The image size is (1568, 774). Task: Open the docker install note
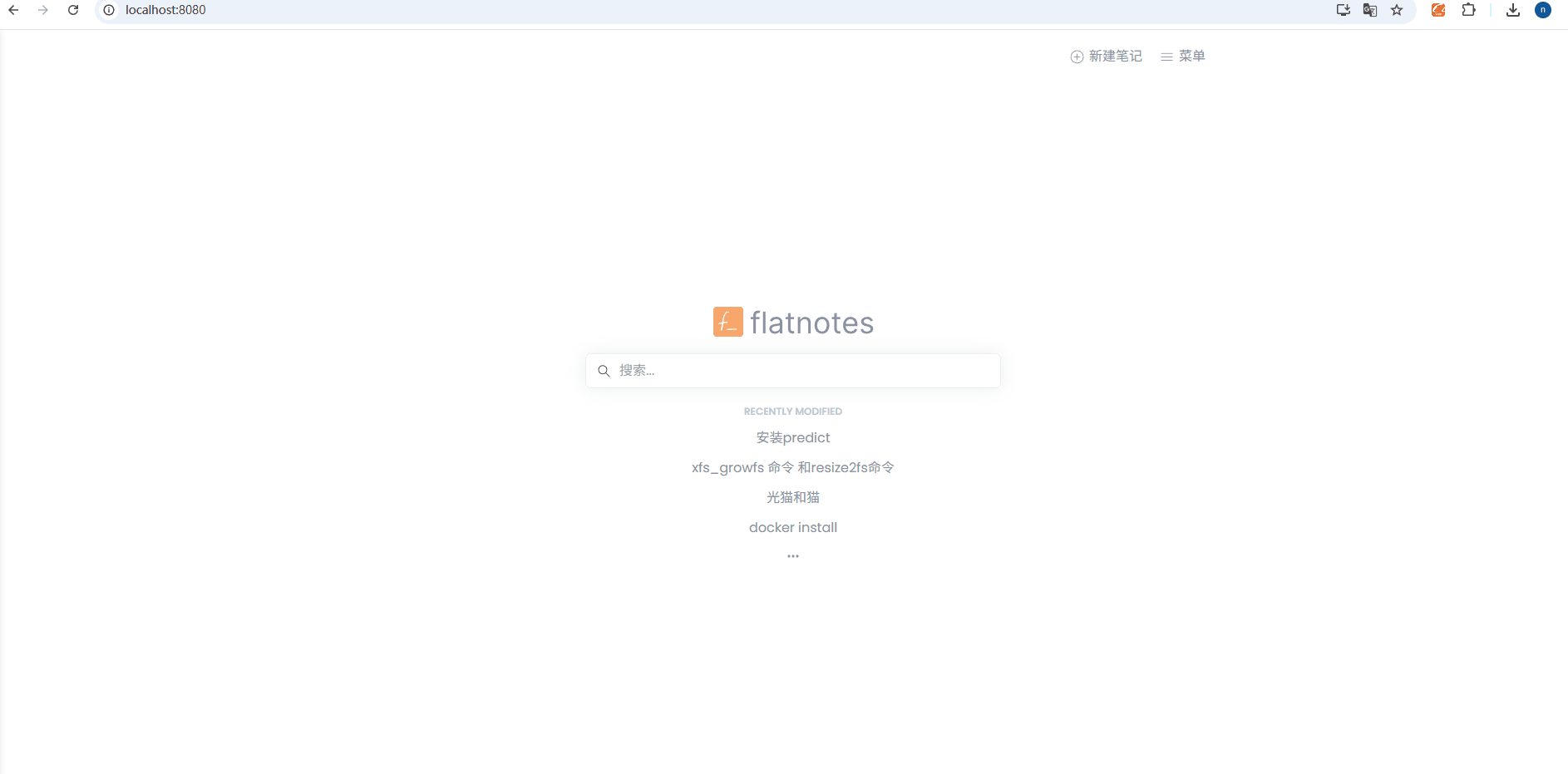coord(792,527)
